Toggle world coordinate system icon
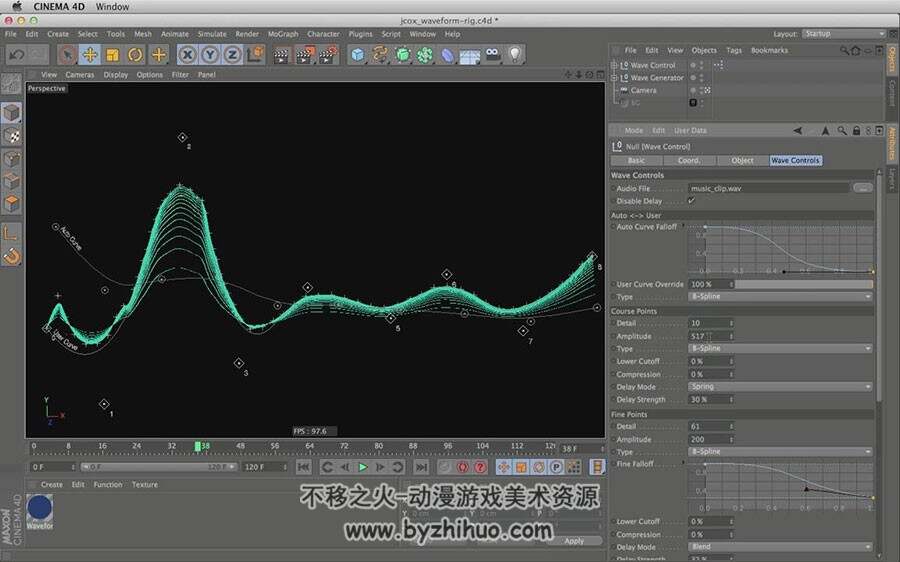Viewport: 900px width, 562px height. (255, 55)
